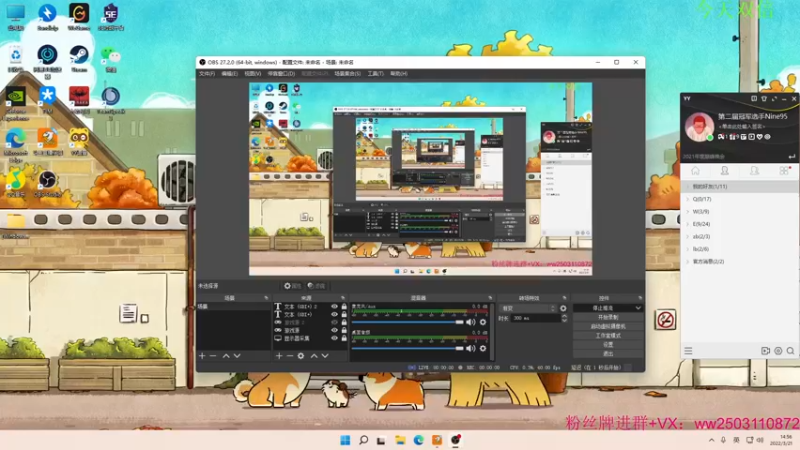
Task: Remove selected scene with minus icon
Action: (213, 356)
